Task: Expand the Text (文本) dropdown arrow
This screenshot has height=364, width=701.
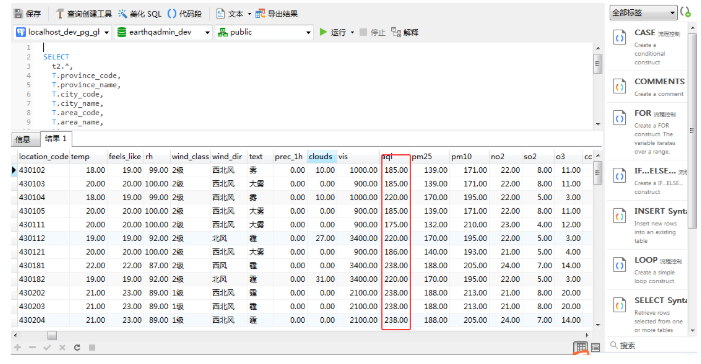Action: point(249,14)
